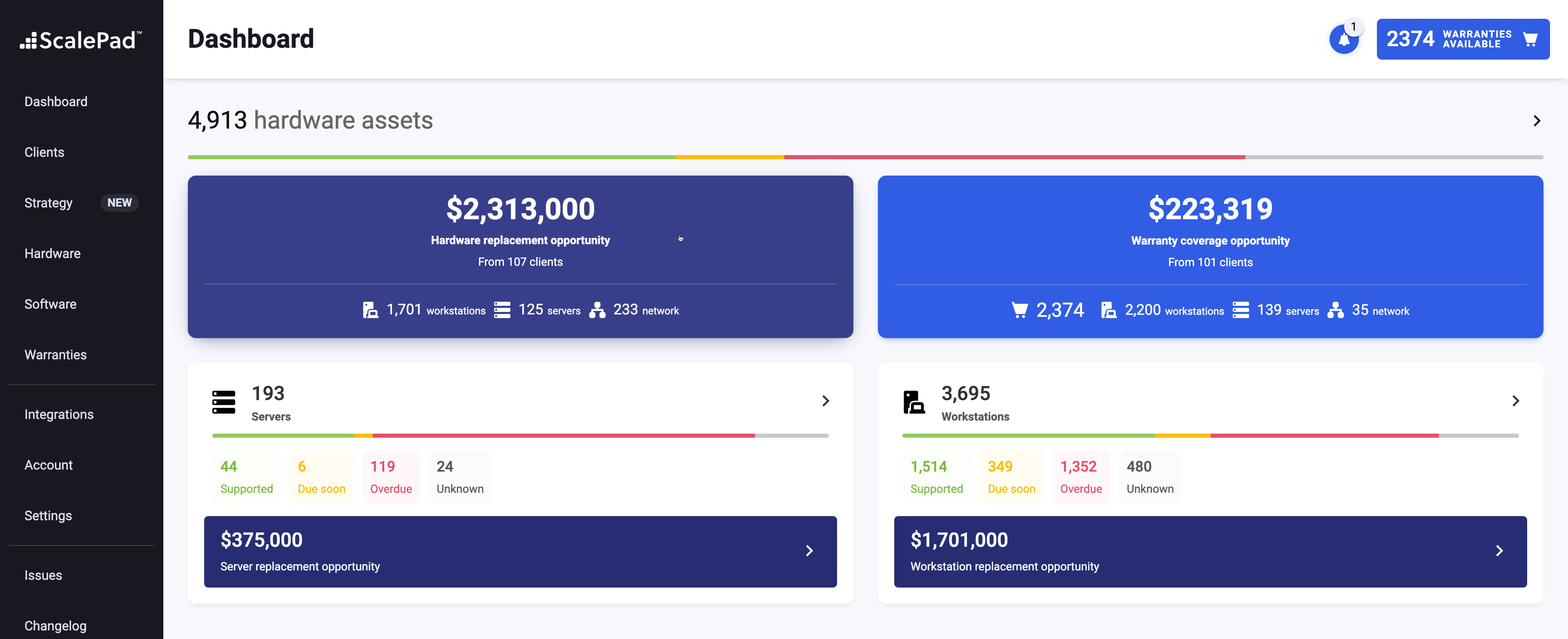Open the Clients menu item
The width and height of the screenshot is (1568, 639).
pyautogui.click(x=45, y=152)
